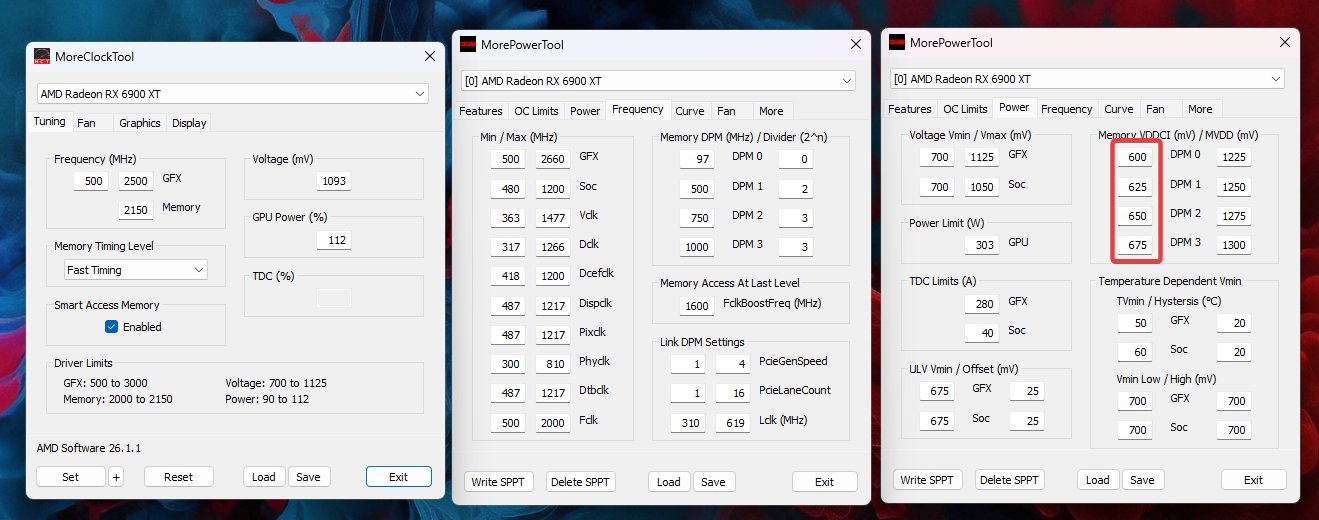Open the GPU dropdown in MoreClockTool
1319x520 pixels.
click(x=231, y=94)
